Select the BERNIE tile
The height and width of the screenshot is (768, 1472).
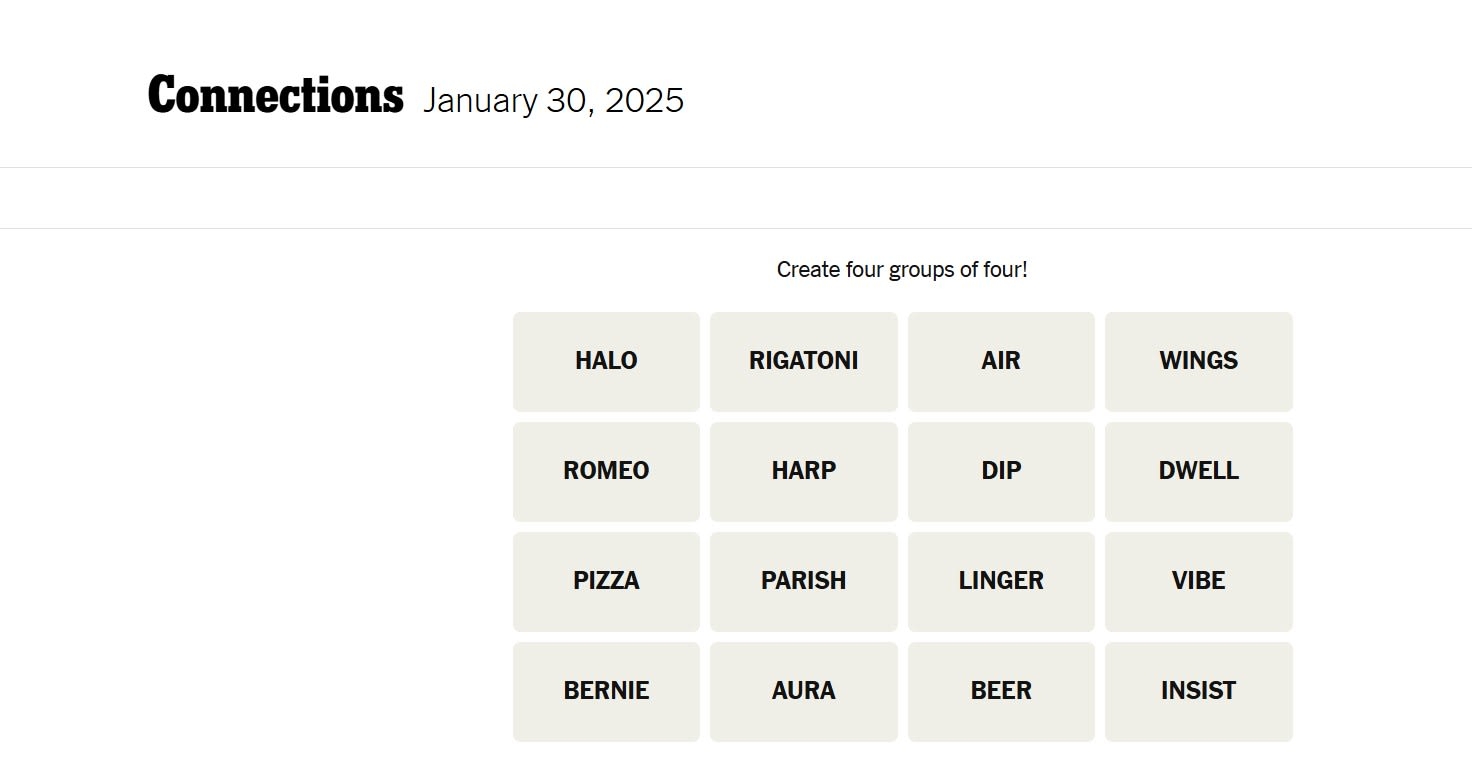[x=606, y=691]
